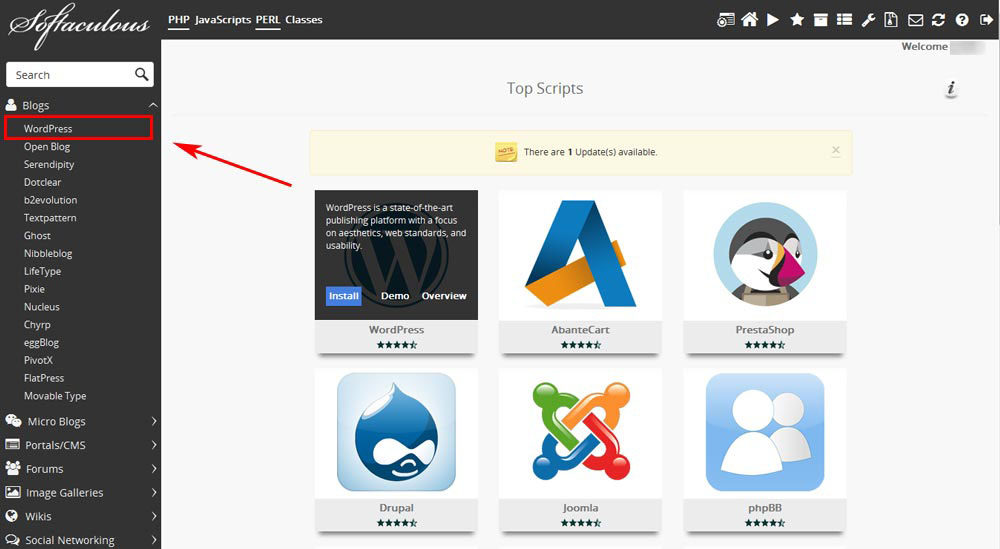
Task: Select WordPress in the Blogs list
Action: pos(48,128)
